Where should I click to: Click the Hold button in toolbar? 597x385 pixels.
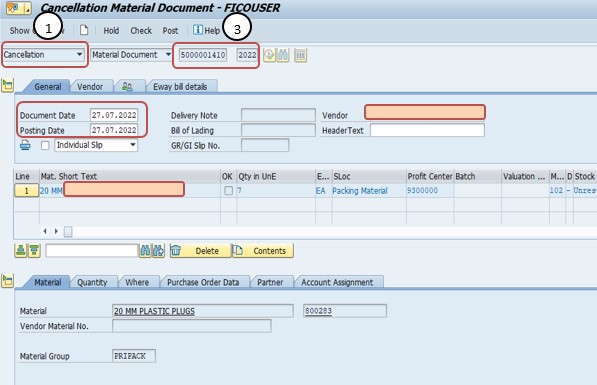tap(111, 30)
